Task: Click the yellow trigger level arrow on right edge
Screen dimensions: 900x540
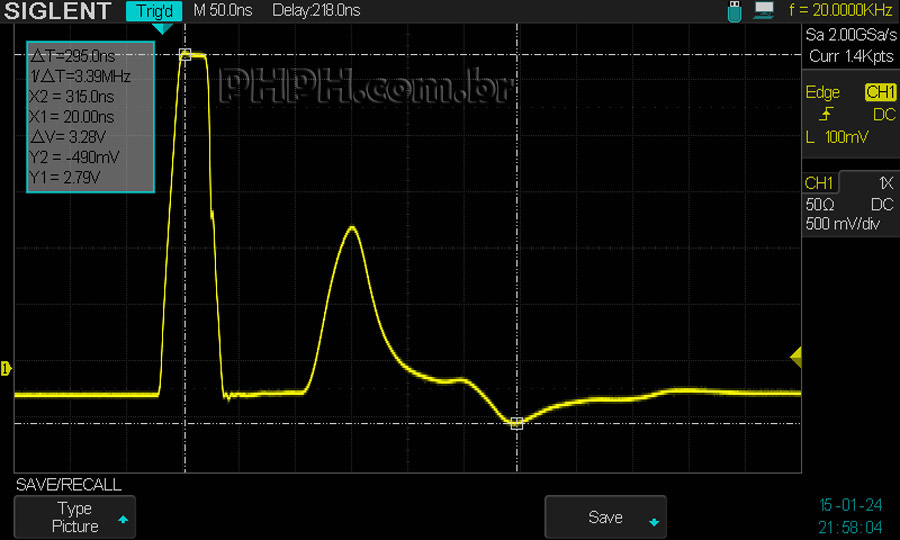Action: [x=796, y=356]
